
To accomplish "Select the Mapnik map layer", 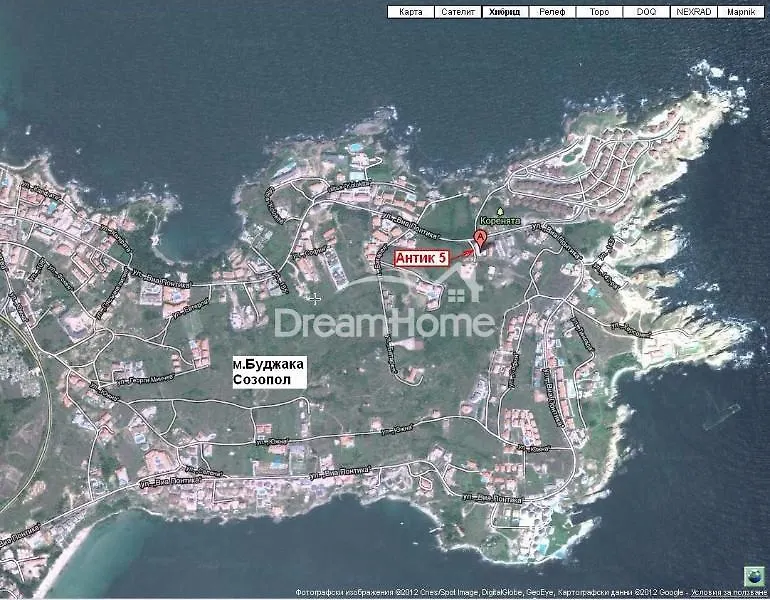I will (x=741, y=12).
